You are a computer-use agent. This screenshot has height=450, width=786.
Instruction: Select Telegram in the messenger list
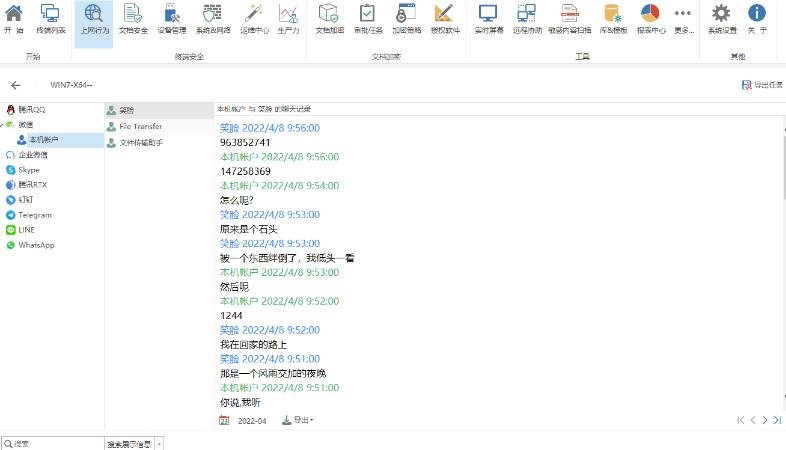(x=34, y=215)
